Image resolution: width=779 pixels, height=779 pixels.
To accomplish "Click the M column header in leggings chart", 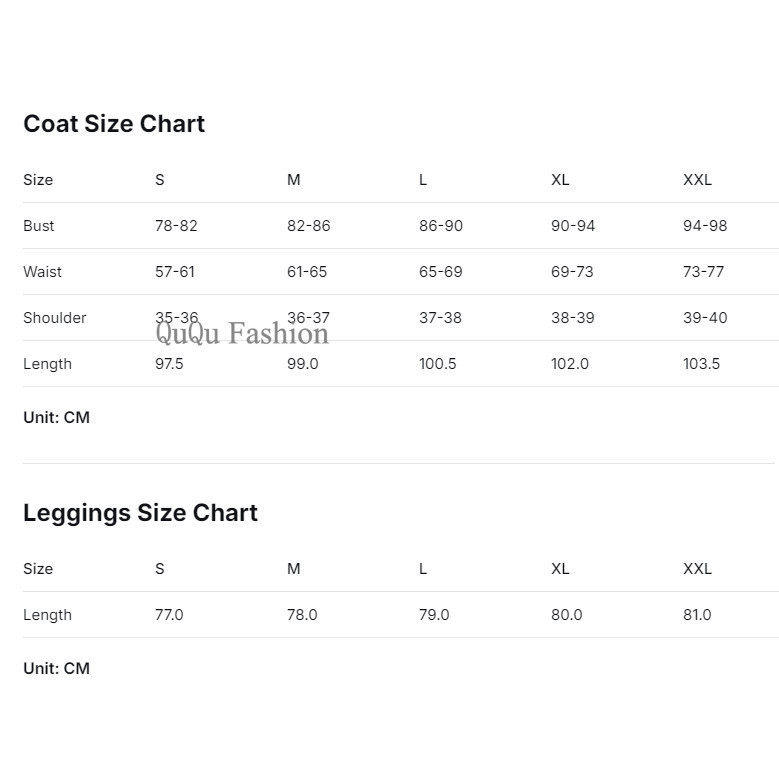I will click(294, 569).
